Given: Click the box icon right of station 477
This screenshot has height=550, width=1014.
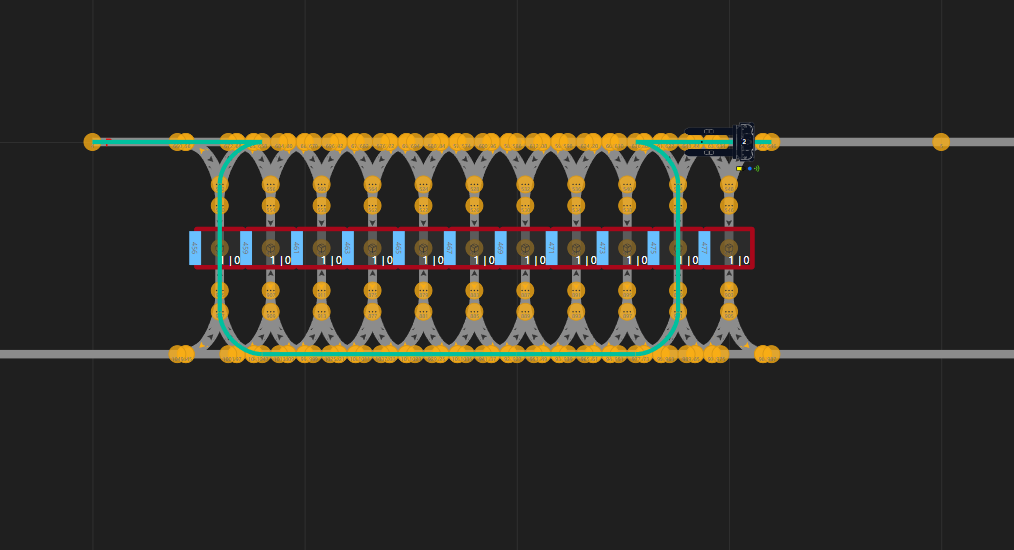Looking at the screenshot, I should click(729, 248).
